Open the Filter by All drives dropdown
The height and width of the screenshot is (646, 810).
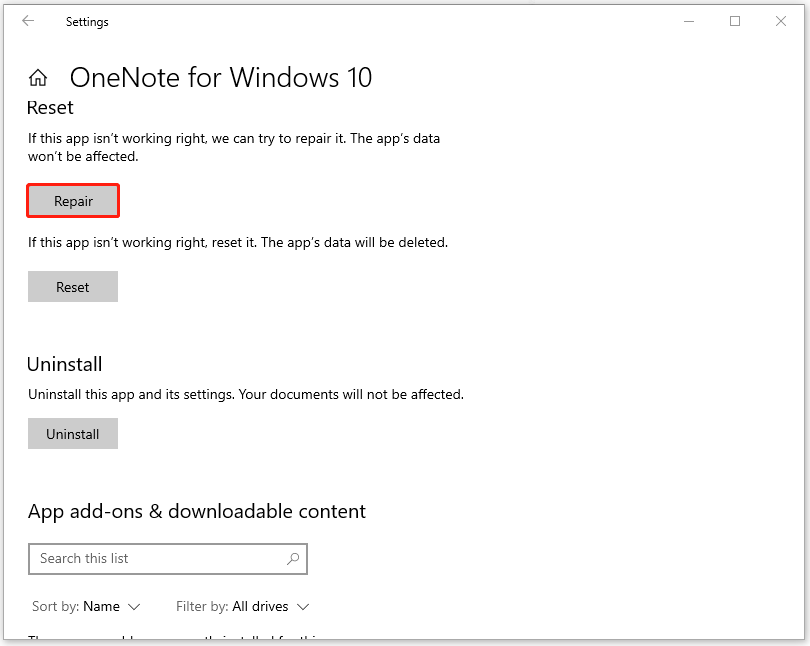243,606
